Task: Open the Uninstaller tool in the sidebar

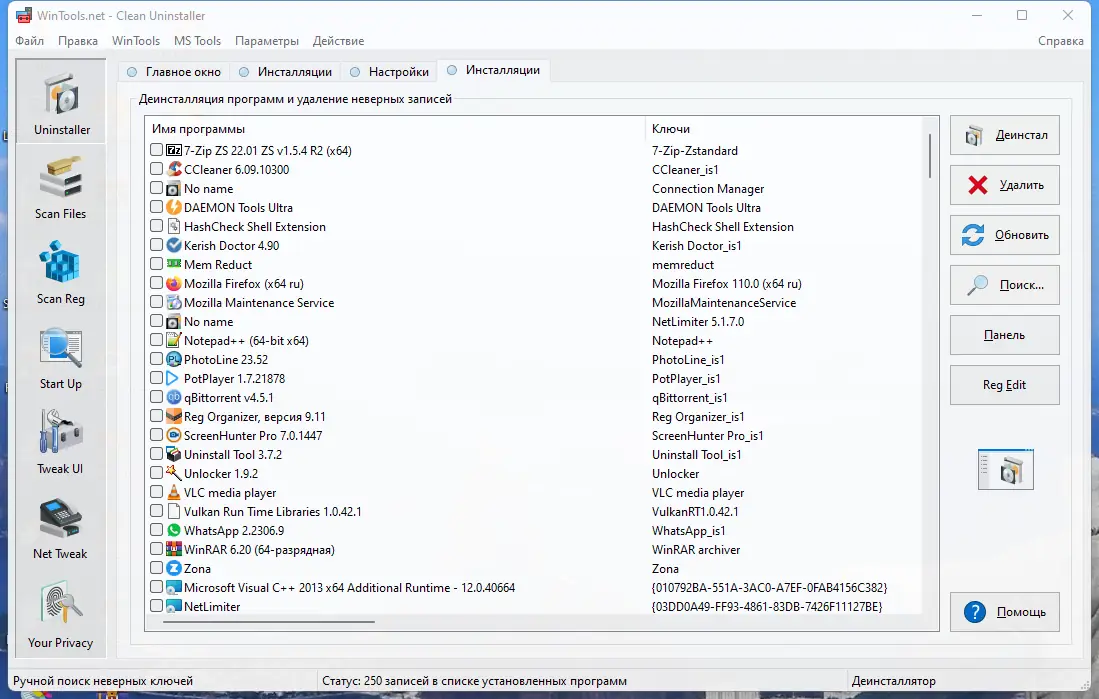Action: point(61,102)
